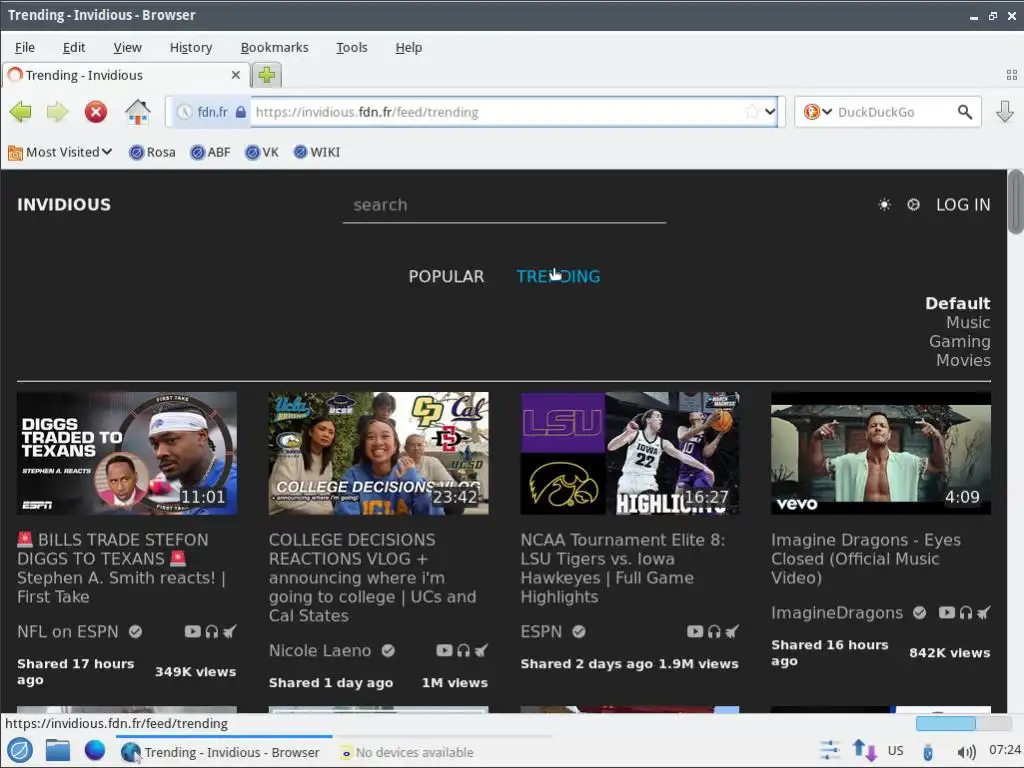Stop page loading with the red X button
Image resolution: width=1024 pixels, height=768 pixels.
pyautogui.click(x=95, y=112)
